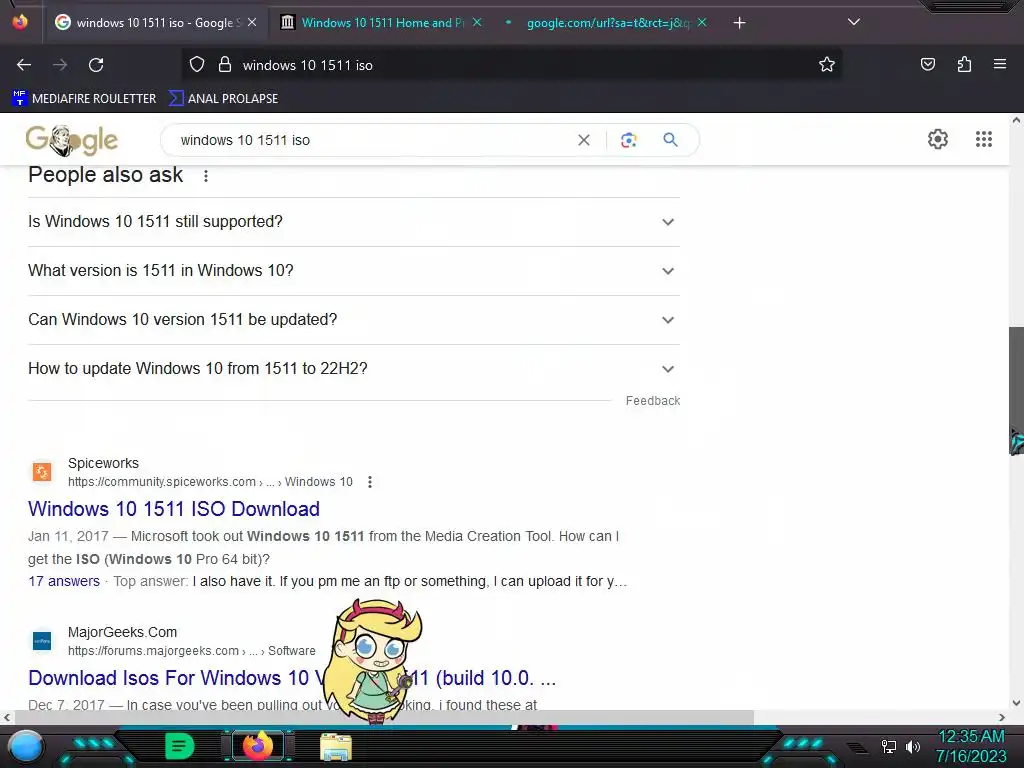Open the green notes app on taskbar
The height and width of the screenshot is (768, 1024).
[180, 746]
